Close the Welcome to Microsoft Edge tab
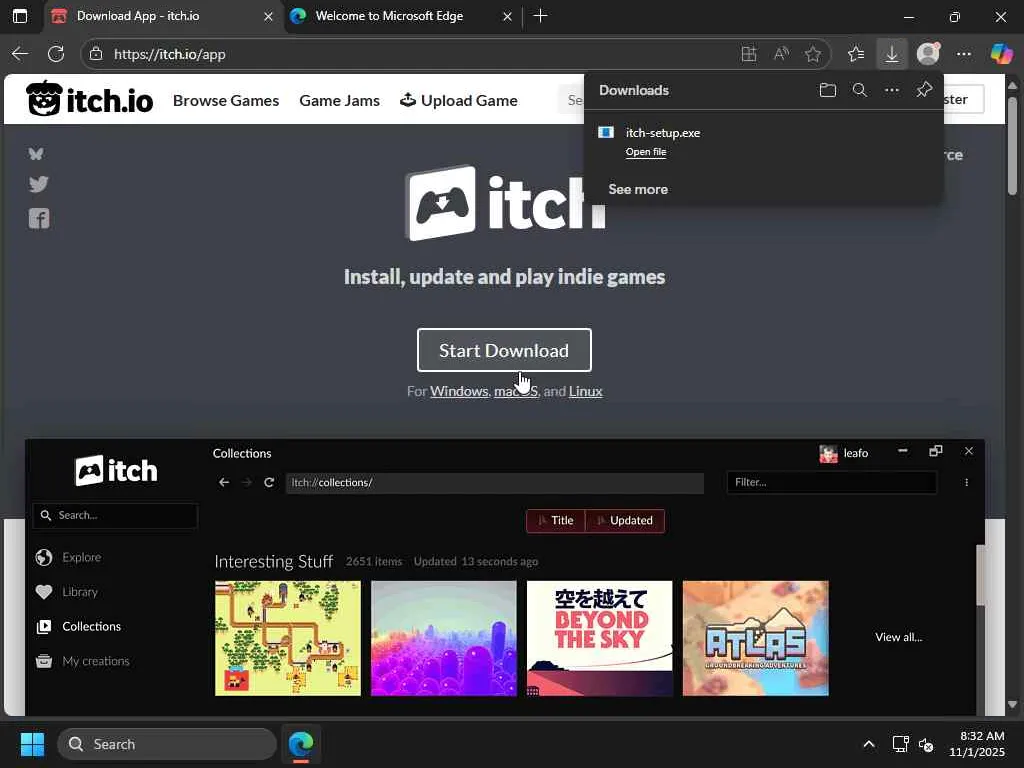The image size is (1024, 768). click(x=507, y=16)
